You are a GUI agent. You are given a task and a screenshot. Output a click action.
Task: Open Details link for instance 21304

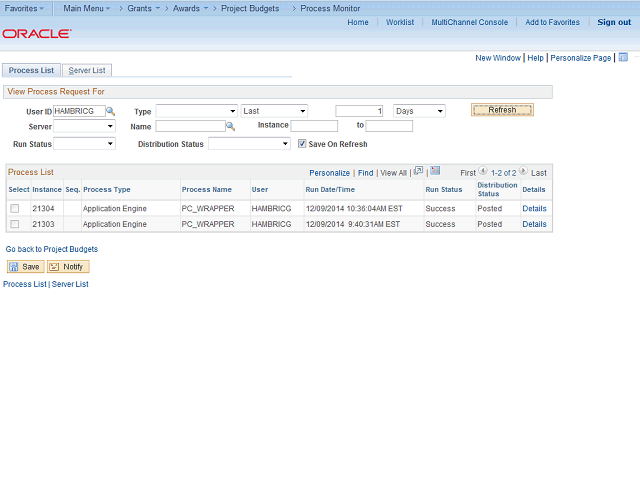534,208
